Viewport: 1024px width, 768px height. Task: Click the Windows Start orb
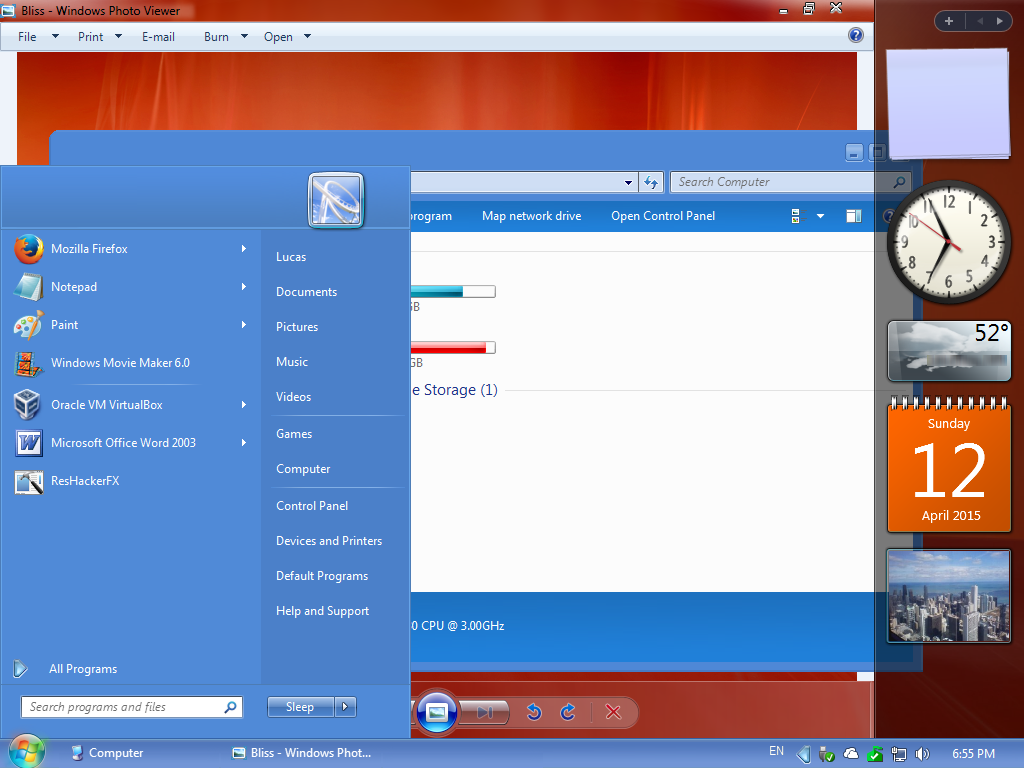(26, 752)
